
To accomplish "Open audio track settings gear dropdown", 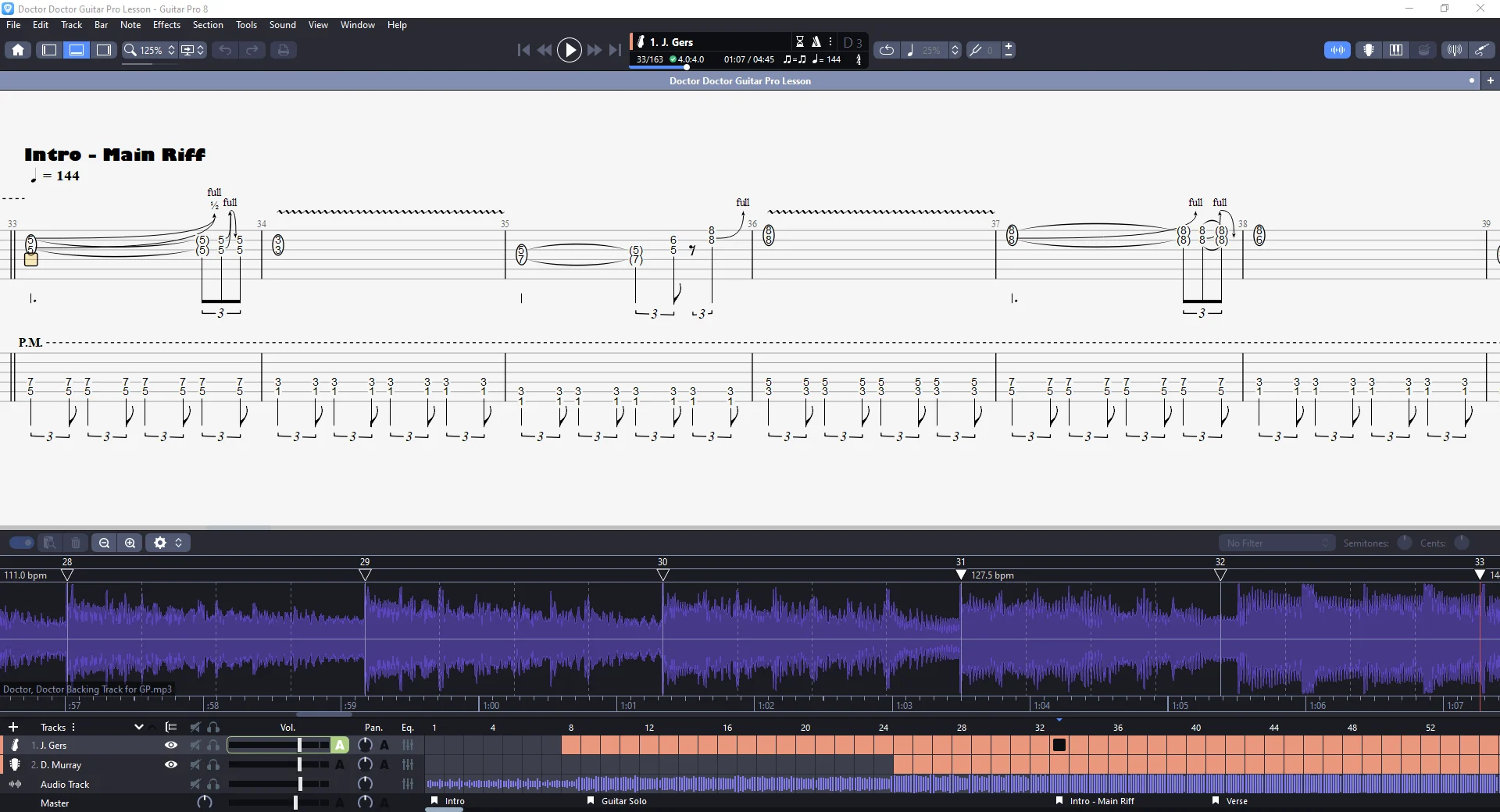I will (x=167, y=543).
